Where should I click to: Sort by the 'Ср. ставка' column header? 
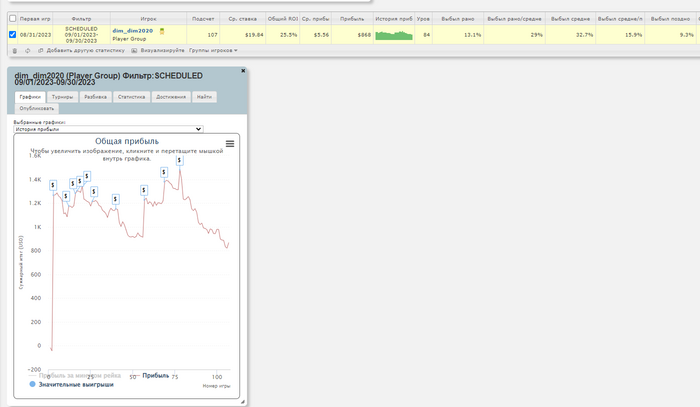point(242,19)
